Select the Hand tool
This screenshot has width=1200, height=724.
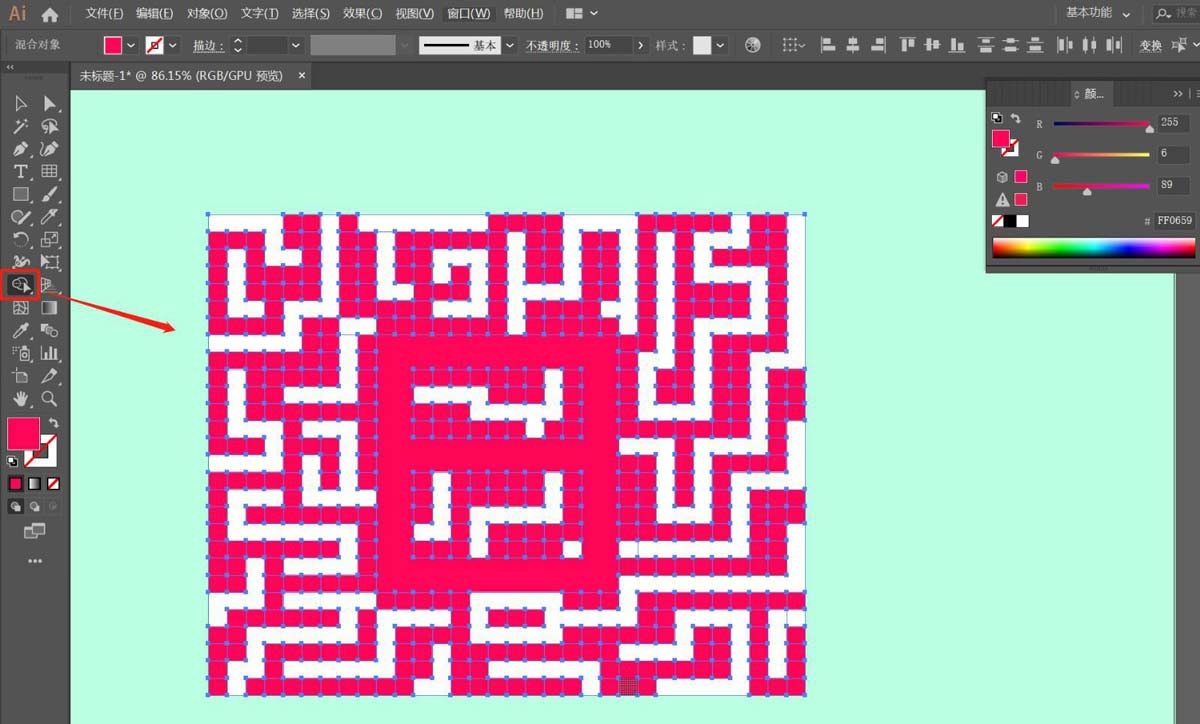coord(20,398)
